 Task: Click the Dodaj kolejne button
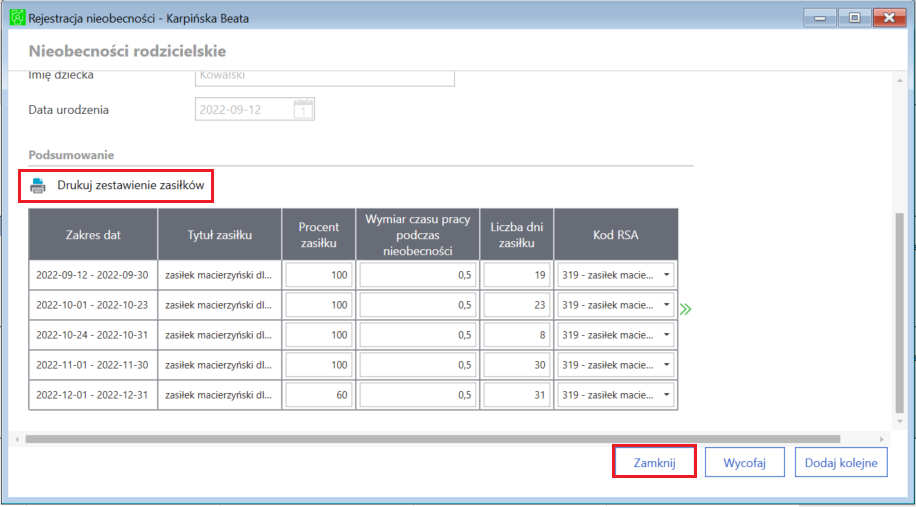point(841,463)
